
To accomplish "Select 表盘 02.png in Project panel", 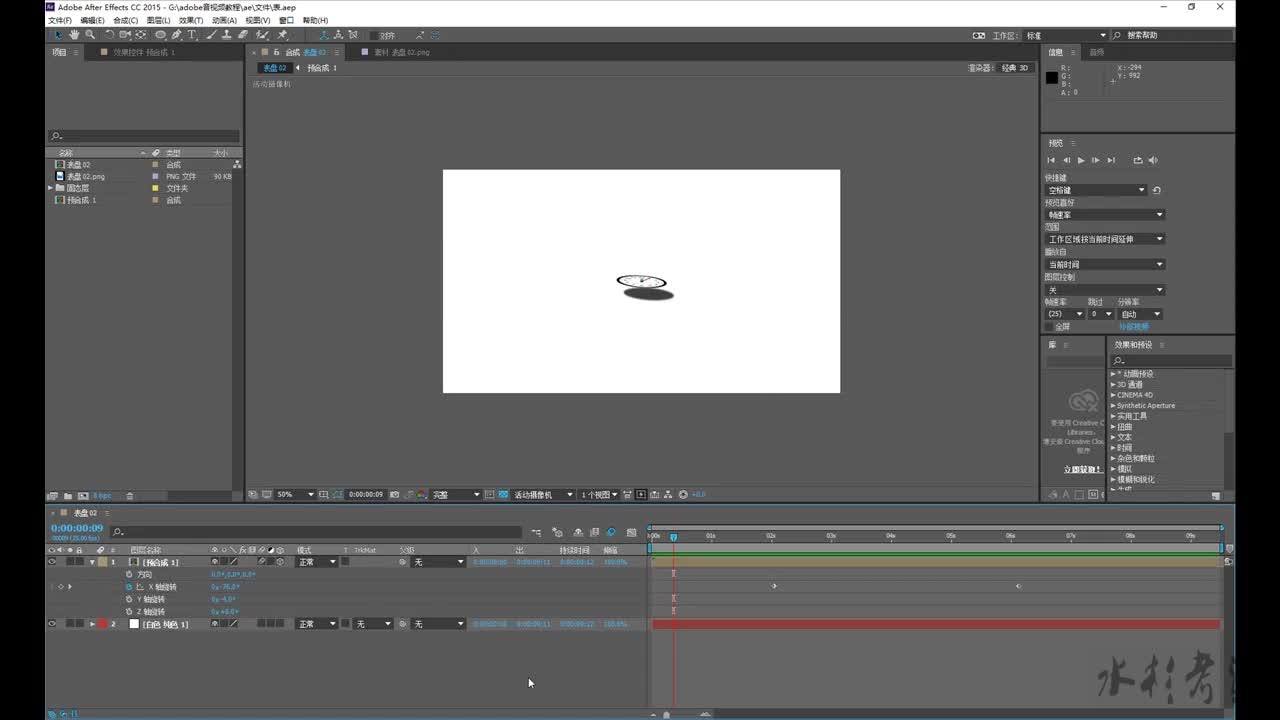I will click(x=86, y=176).
